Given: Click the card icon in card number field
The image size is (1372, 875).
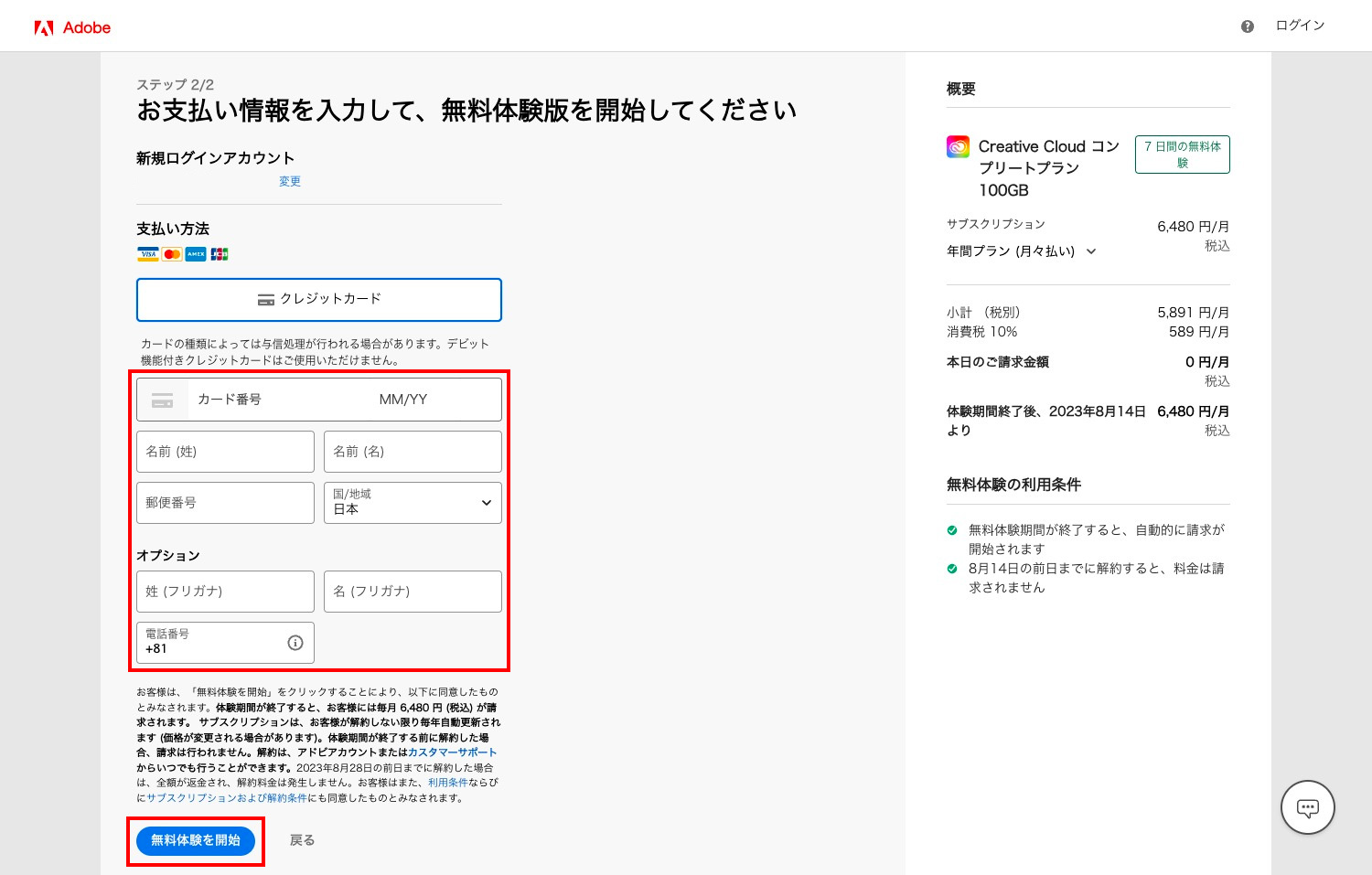Looking at the screenshot, I should 163,400.
